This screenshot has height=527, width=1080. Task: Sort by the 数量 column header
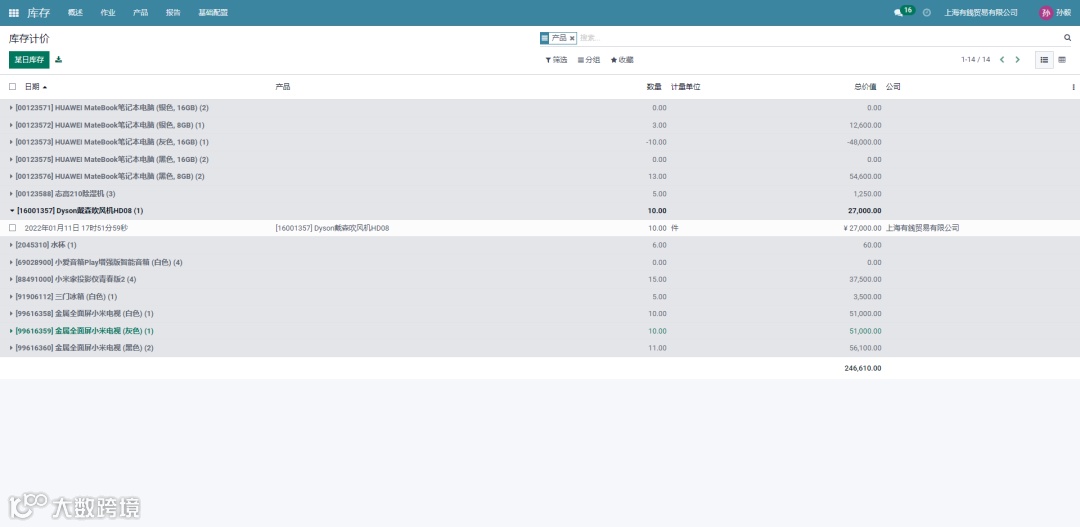(x=654, y=87)
